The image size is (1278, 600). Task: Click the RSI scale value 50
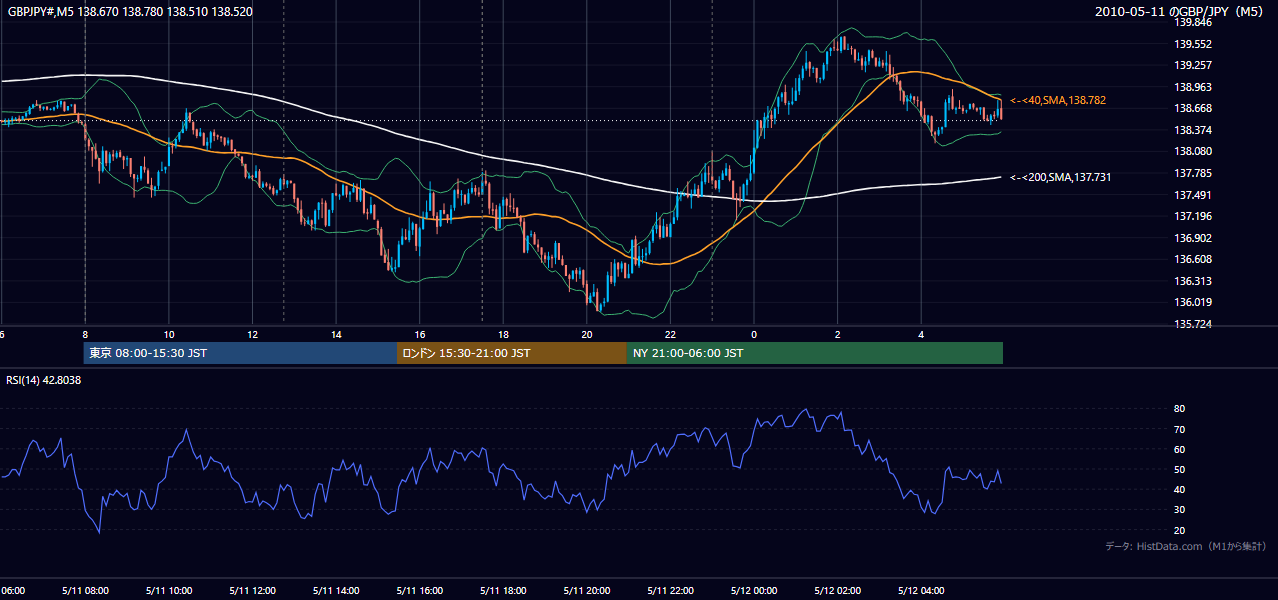coord(1180,469)
